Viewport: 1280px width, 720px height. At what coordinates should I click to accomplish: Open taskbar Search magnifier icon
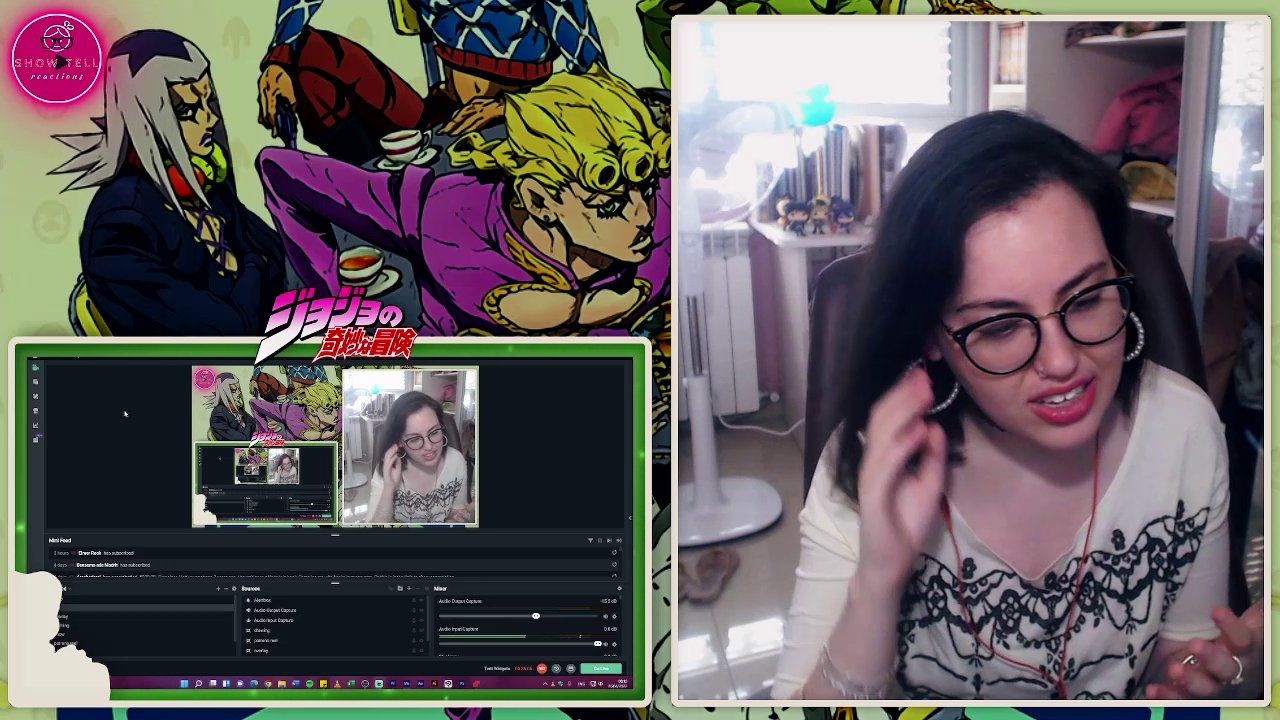(198, 683)
